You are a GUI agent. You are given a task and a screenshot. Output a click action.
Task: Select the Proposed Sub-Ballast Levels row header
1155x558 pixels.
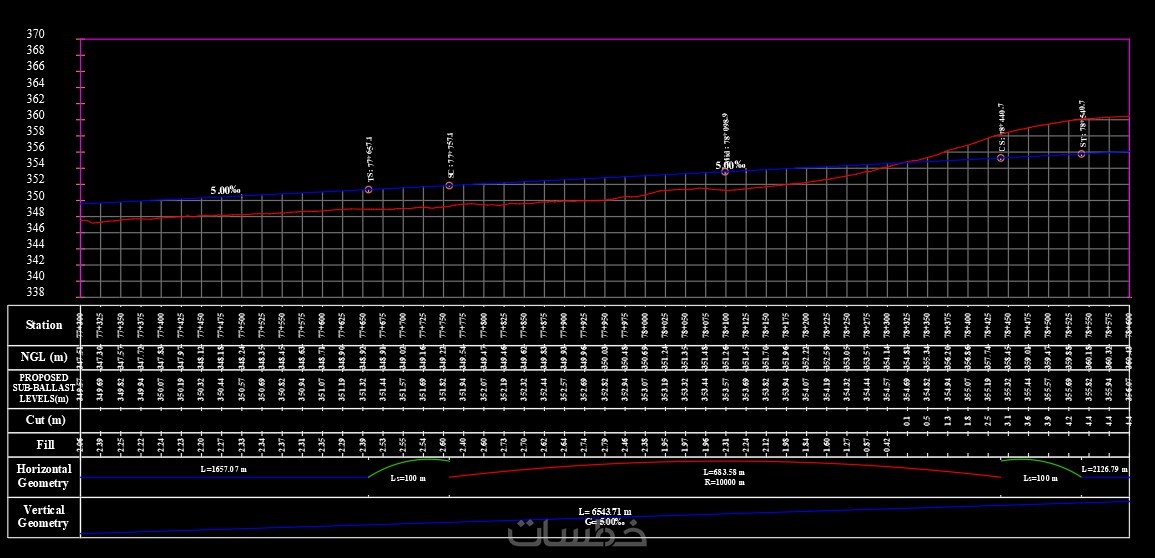[44, 386]
